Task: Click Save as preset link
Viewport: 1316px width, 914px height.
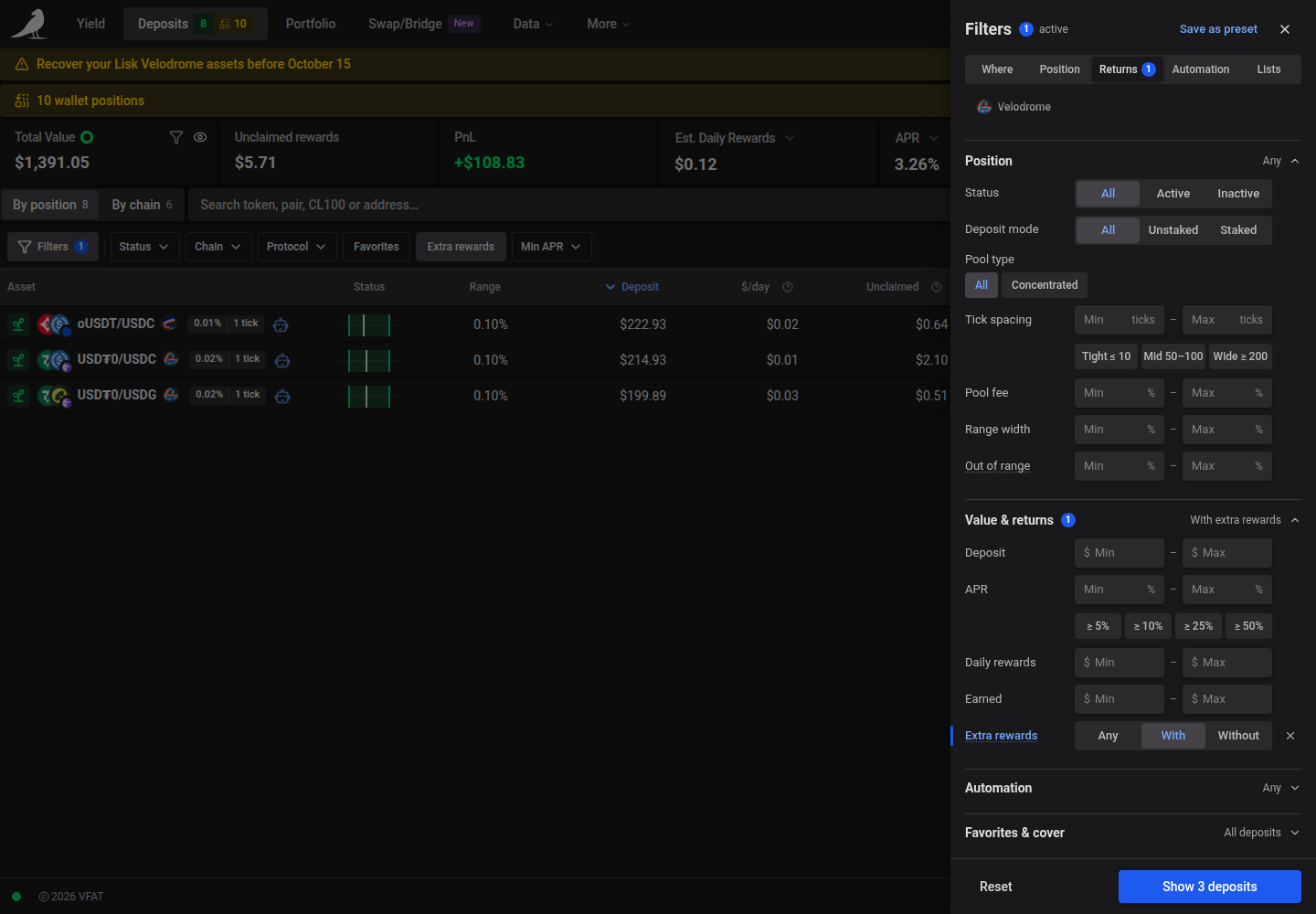Action: (1218, 29)
